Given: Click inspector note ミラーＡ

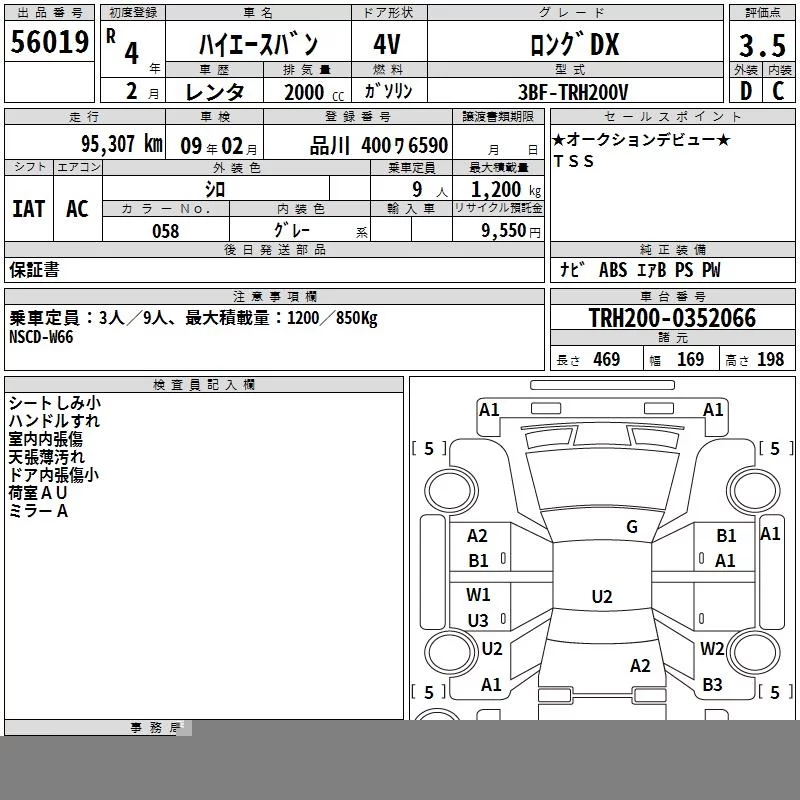Looking at the screenshot, I should click(38, 511).
